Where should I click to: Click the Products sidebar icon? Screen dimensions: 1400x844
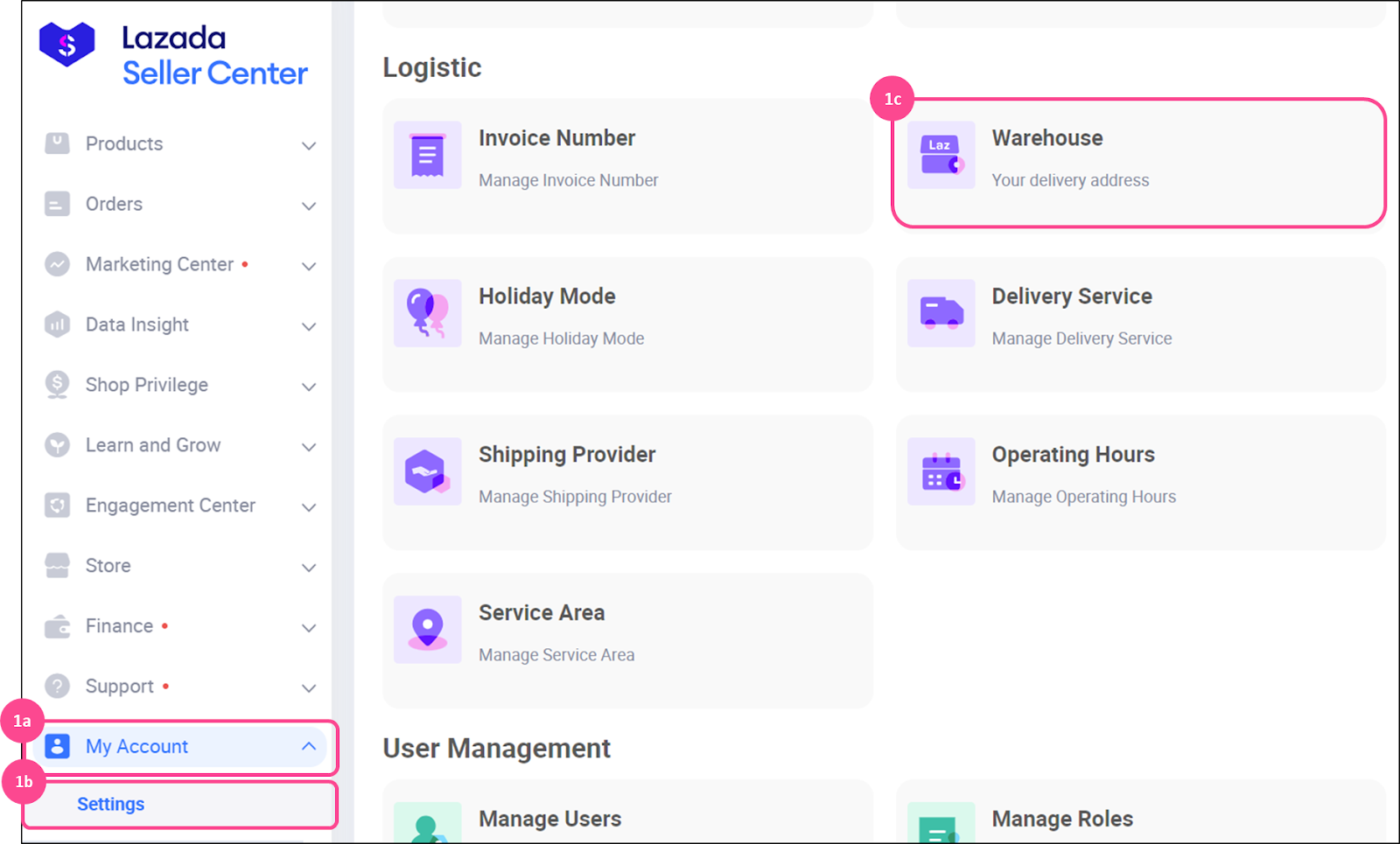click(x=57, y=143)
